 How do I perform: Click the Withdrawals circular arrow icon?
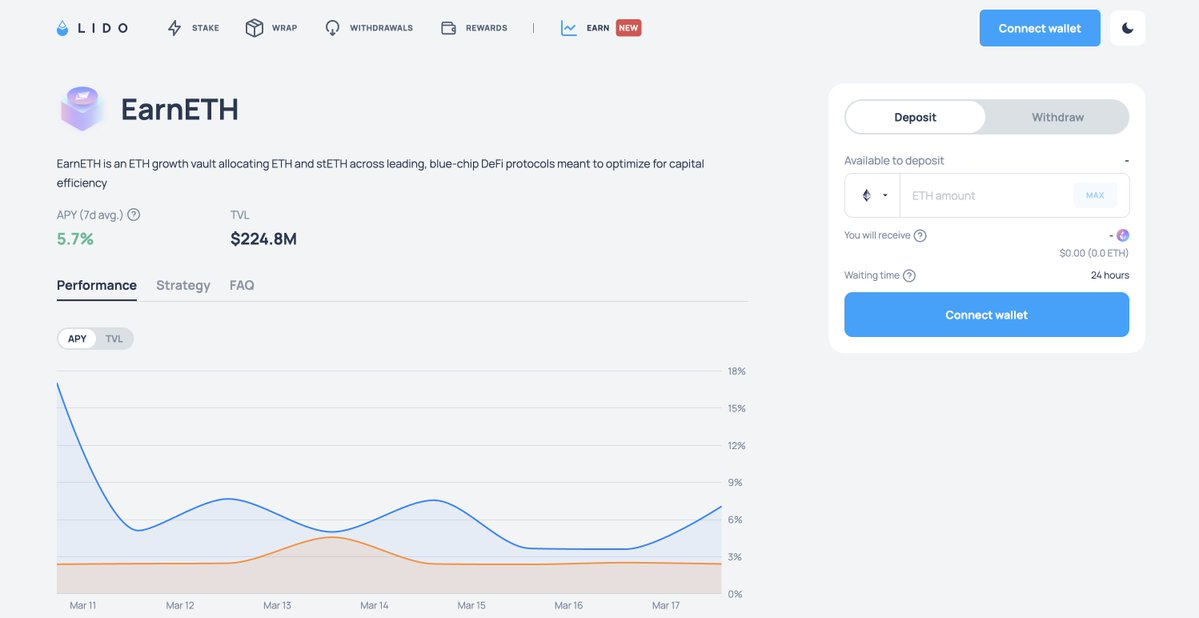[332, 28]
